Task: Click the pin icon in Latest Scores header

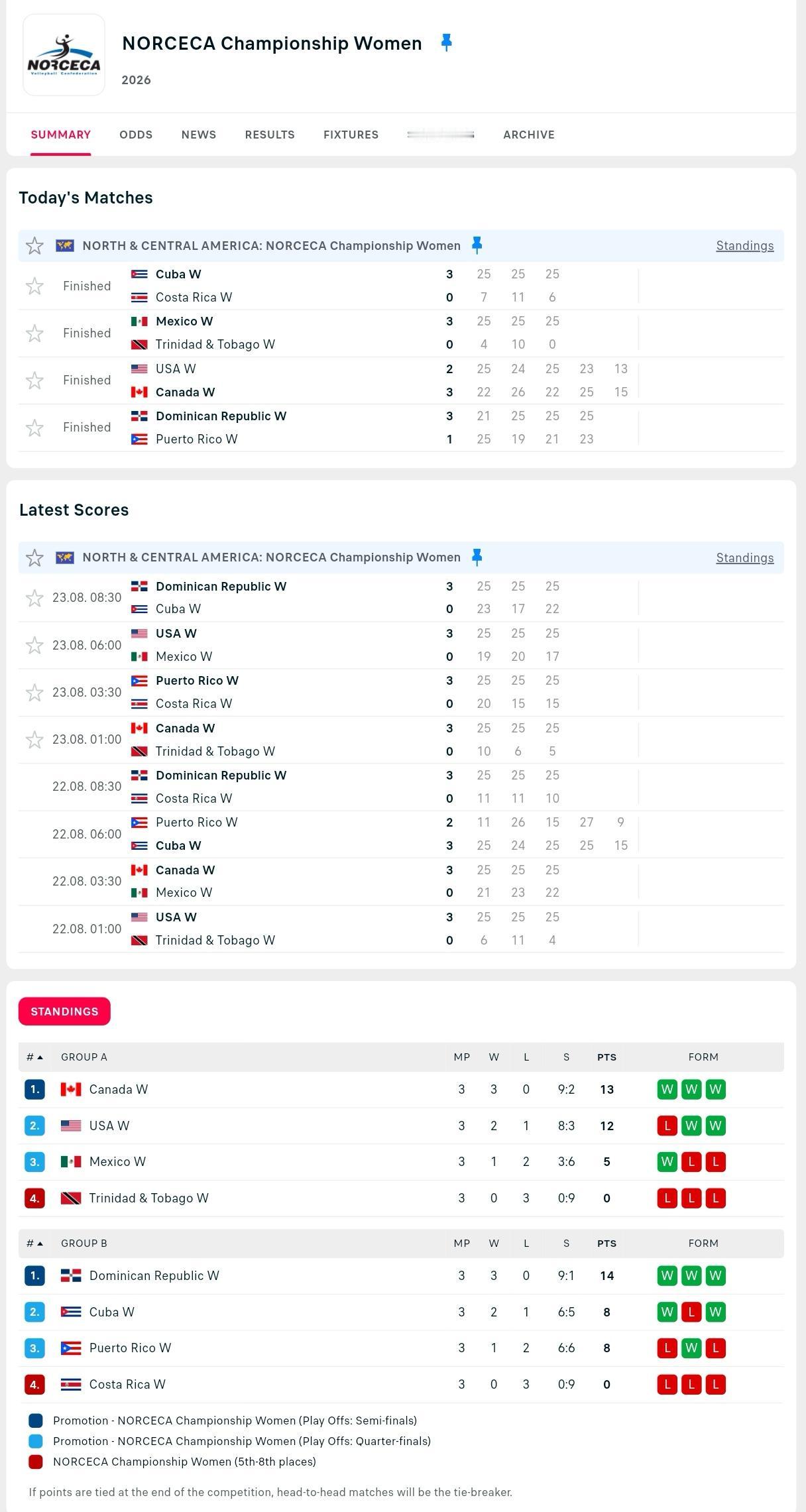Action: tap(477, 557)
